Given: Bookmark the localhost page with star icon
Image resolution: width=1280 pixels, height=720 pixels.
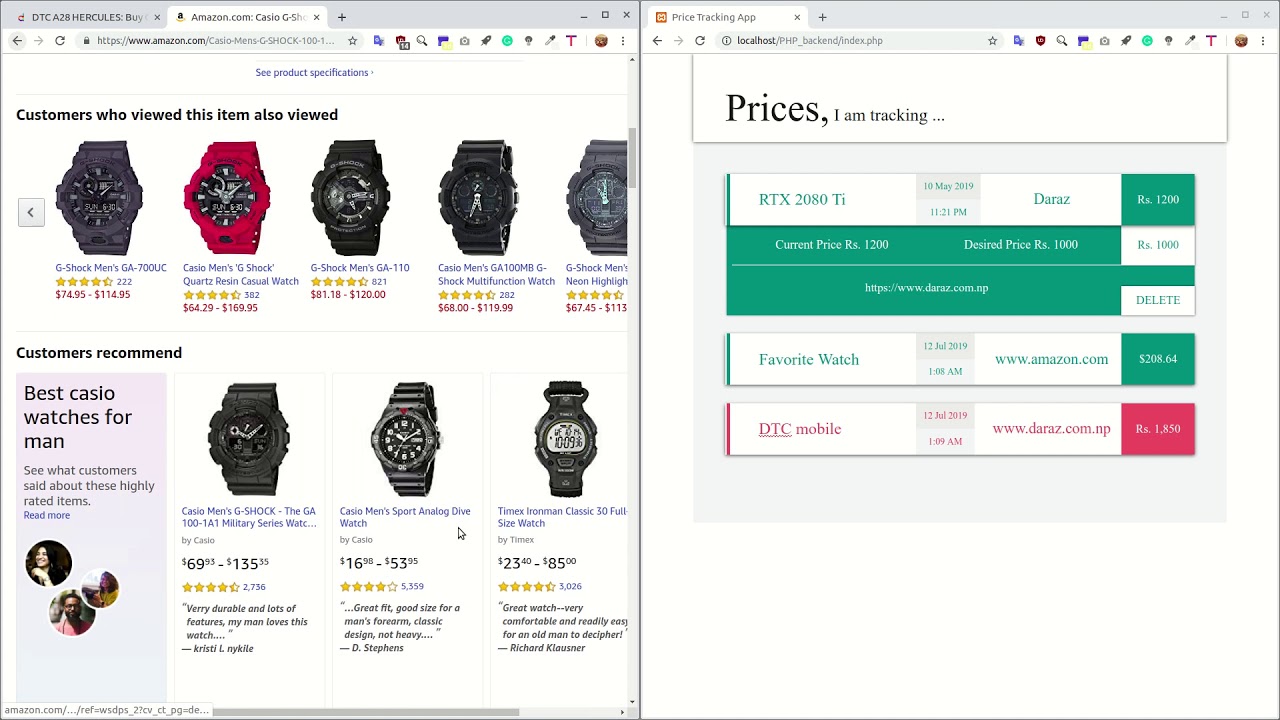Looking at the screenshot, I should [x=992, y=41].
